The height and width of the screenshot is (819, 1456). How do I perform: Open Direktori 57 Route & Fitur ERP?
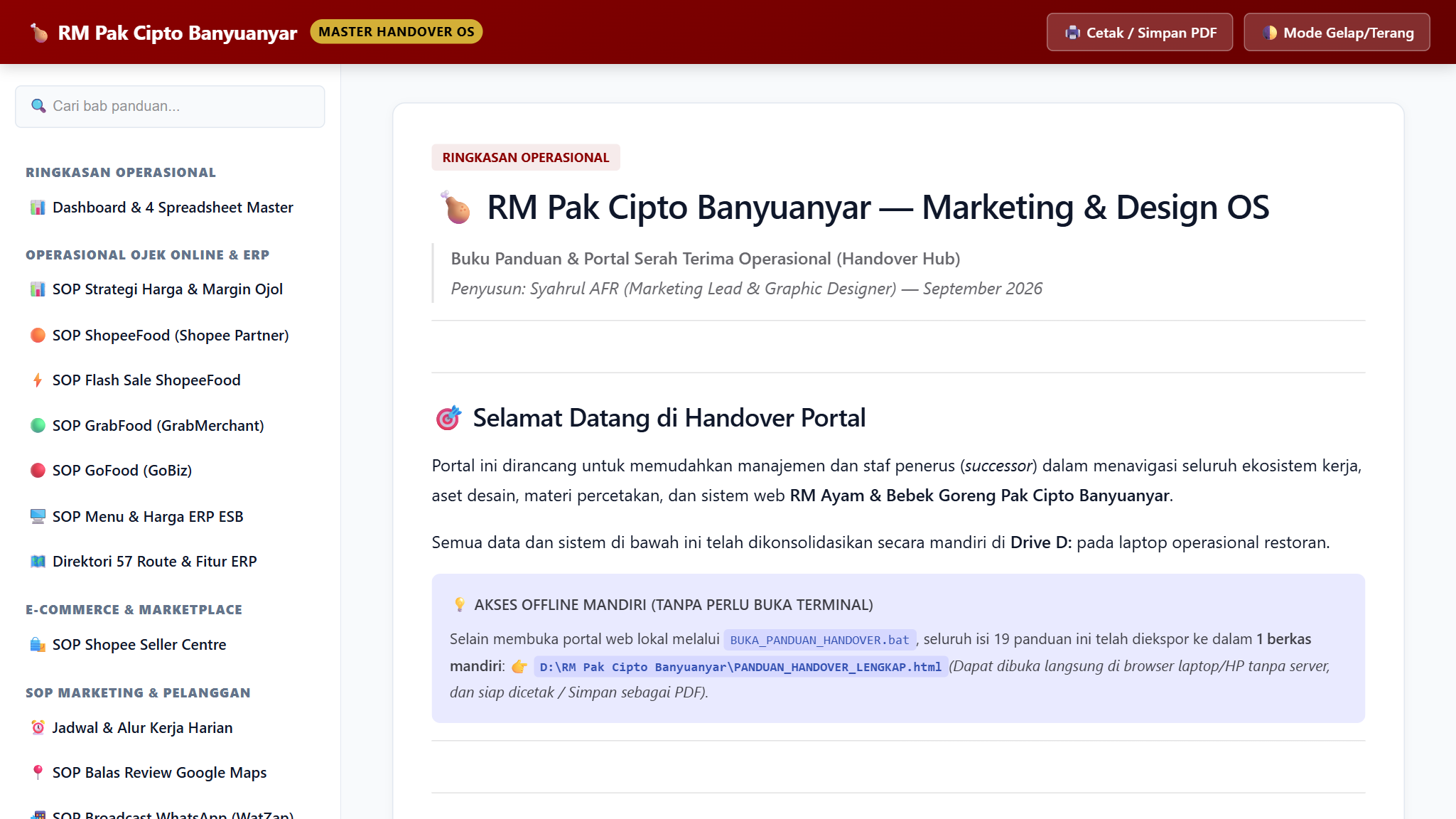(x=170, y=562)
